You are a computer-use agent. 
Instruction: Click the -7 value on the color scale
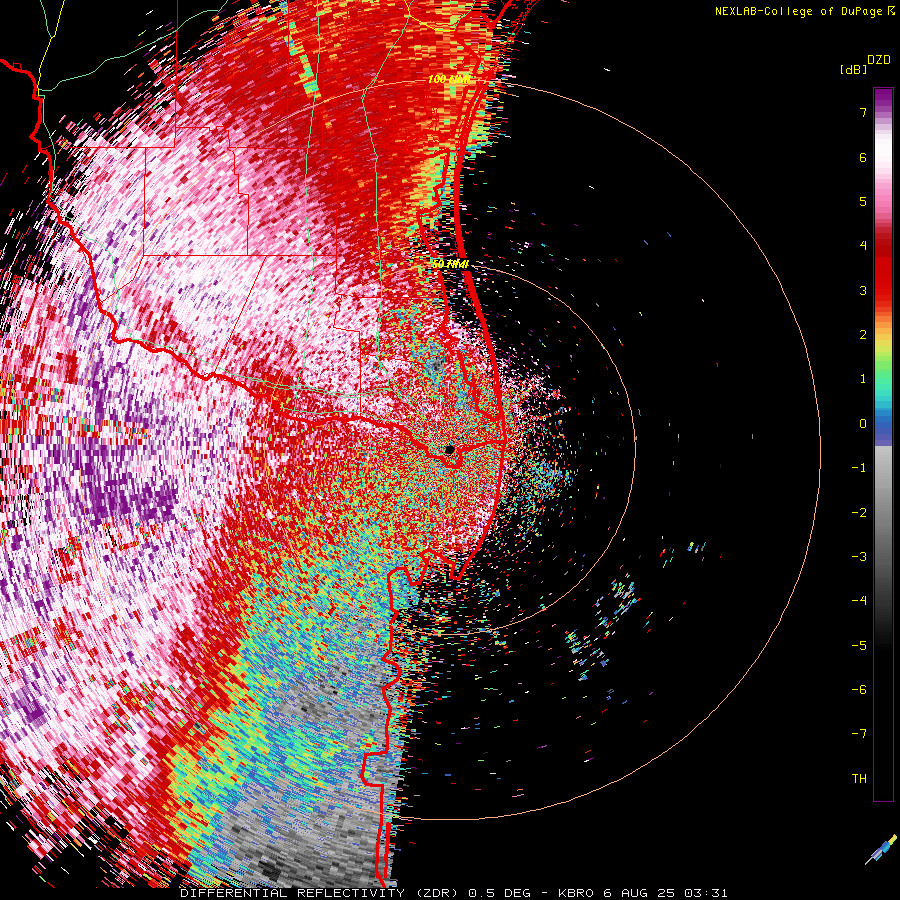point(859,734)
